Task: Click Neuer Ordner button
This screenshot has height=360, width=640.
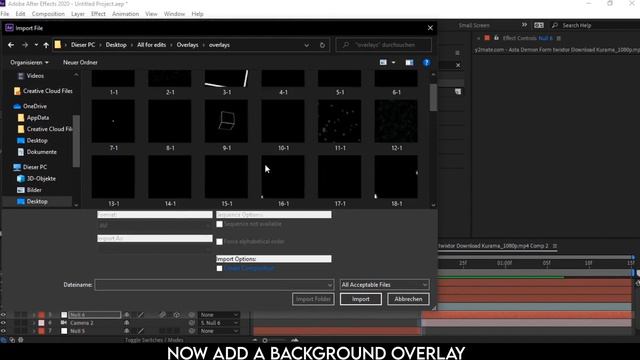Action: (x=80, y=62)
